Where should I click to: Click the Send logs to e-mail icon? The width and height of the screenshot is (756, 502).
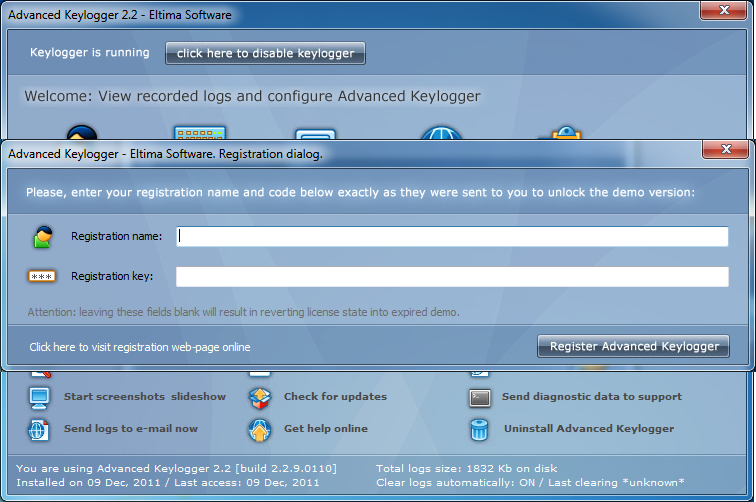(x=39, y=429)
